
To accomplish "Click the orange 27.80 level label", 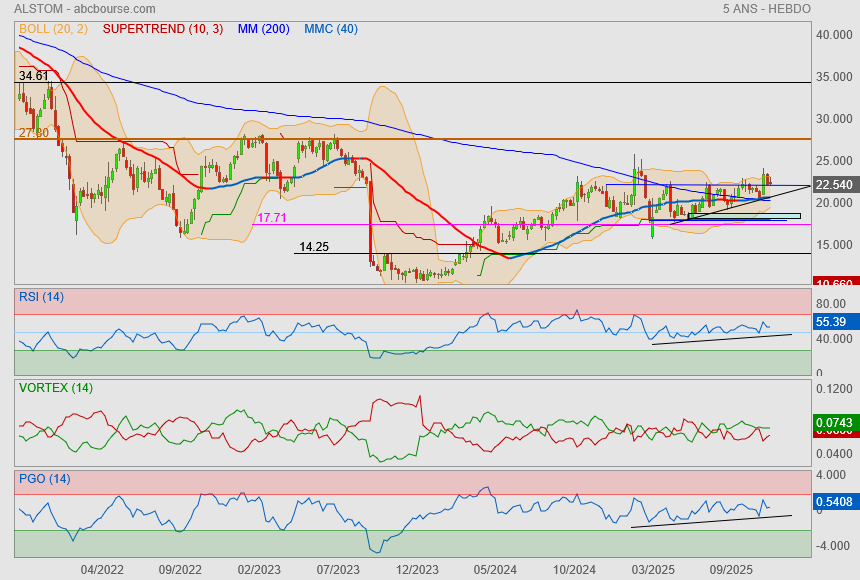I will (33, 133).
